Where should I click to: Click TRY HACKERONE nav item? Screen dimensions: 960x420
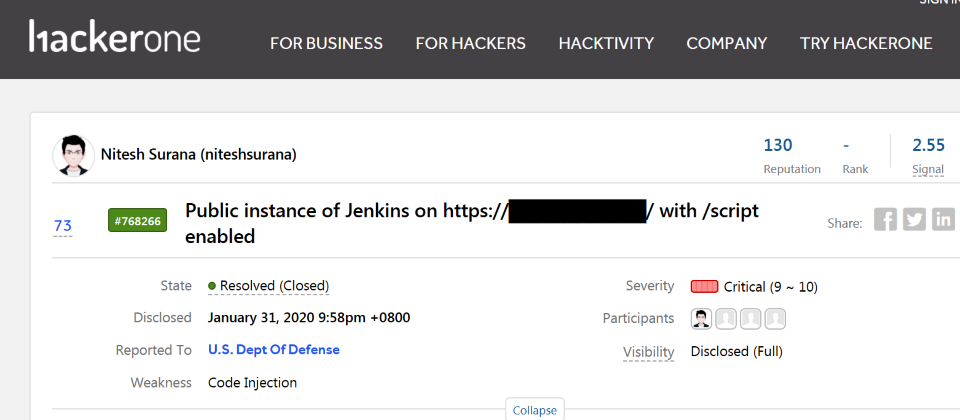click(866, 43)
